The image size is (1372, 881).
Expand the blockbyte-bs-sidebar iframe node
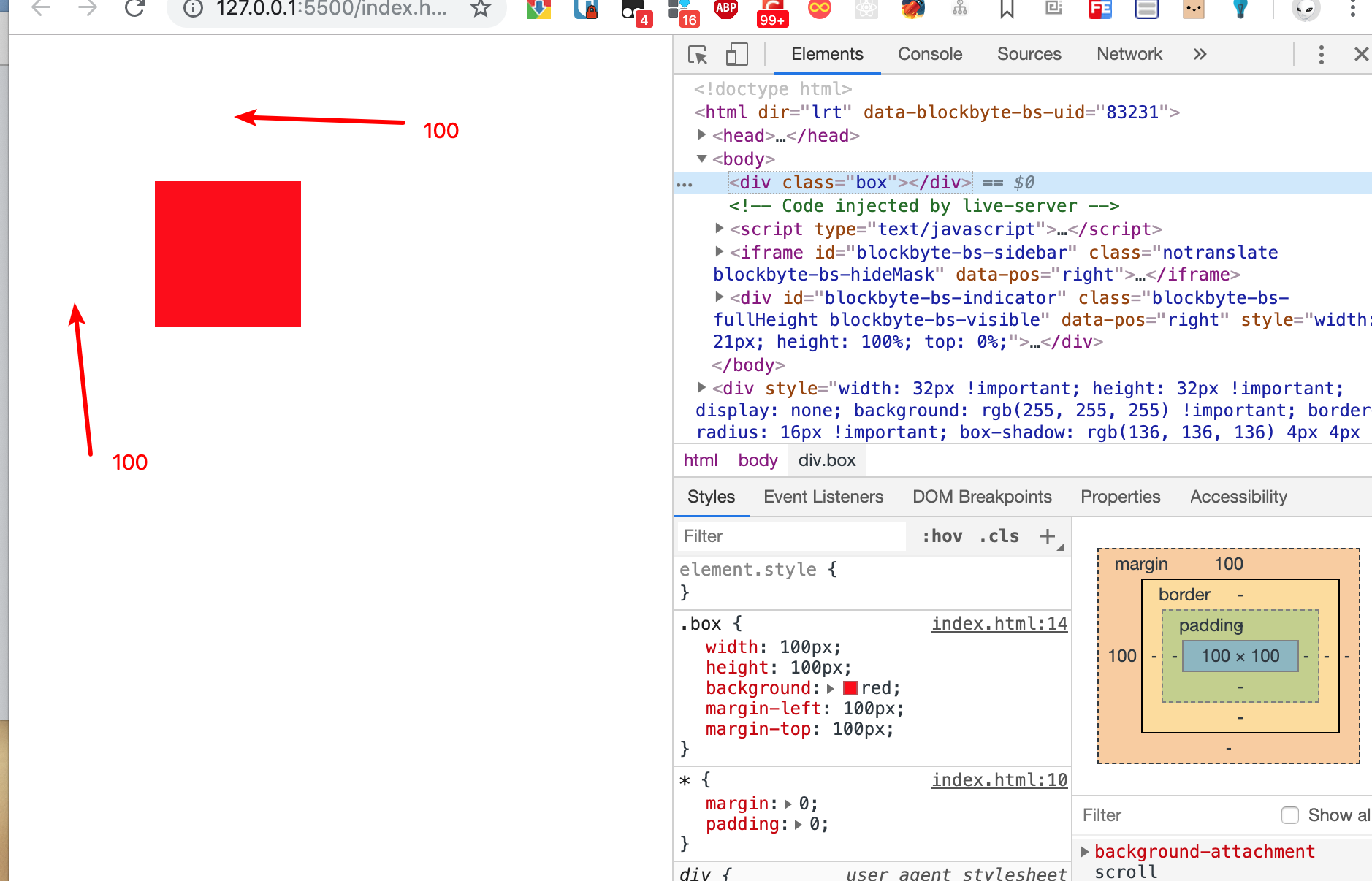point(720,252)
